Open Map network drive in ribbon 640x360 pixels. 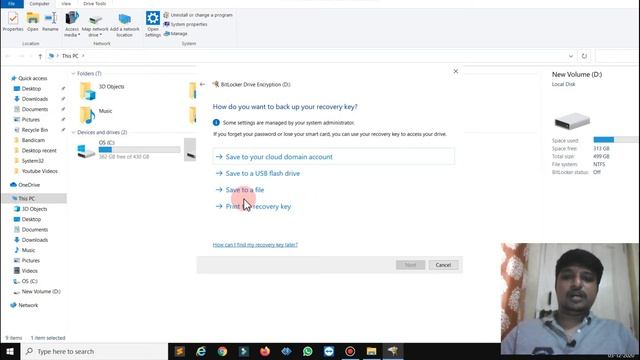click(95, 24)
